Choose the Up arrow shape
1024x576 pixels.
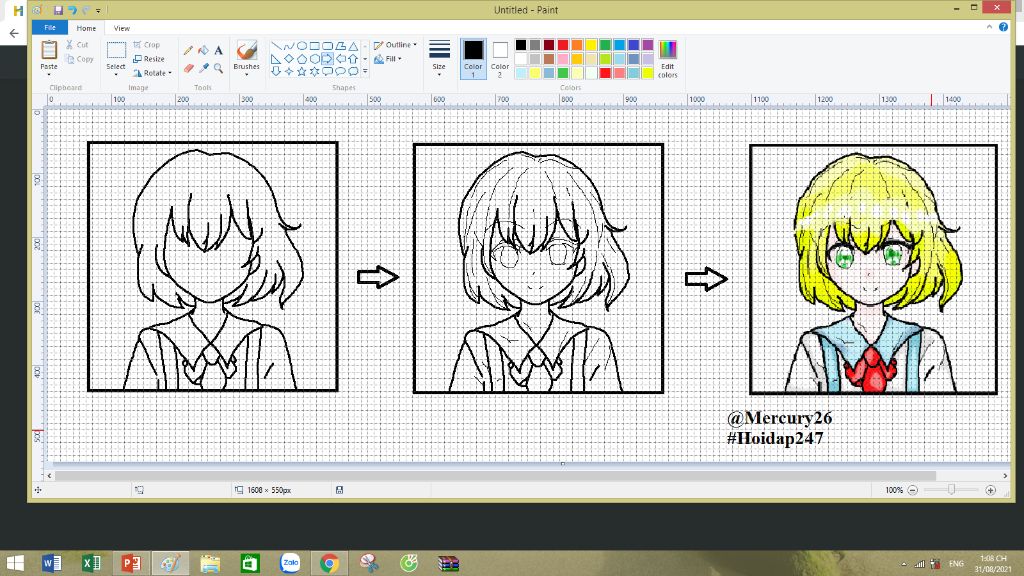[x=353, y=59]
